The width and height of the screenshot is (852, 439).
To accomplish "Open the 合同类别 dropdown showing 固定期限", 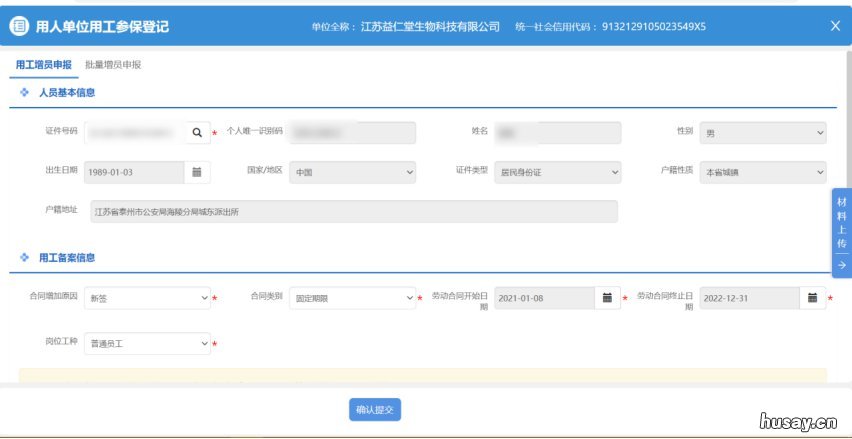I will tap(352, 298).
